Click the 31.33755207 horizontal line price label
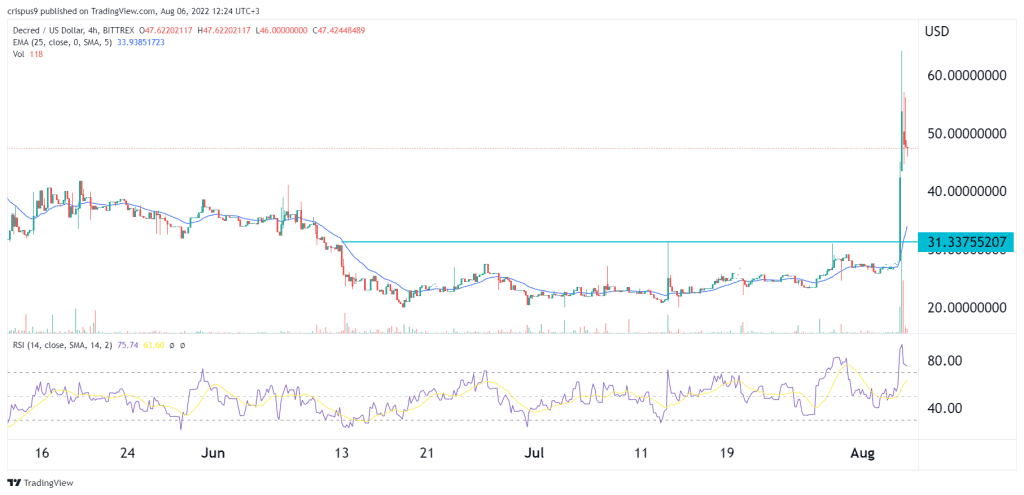 965,242
